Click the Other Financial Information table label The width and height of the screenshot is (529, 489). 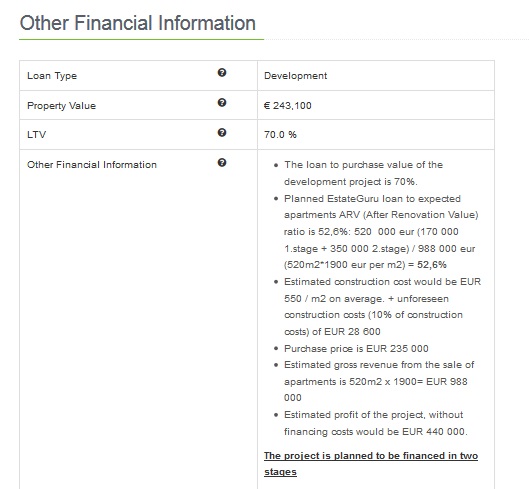point(92,165)
